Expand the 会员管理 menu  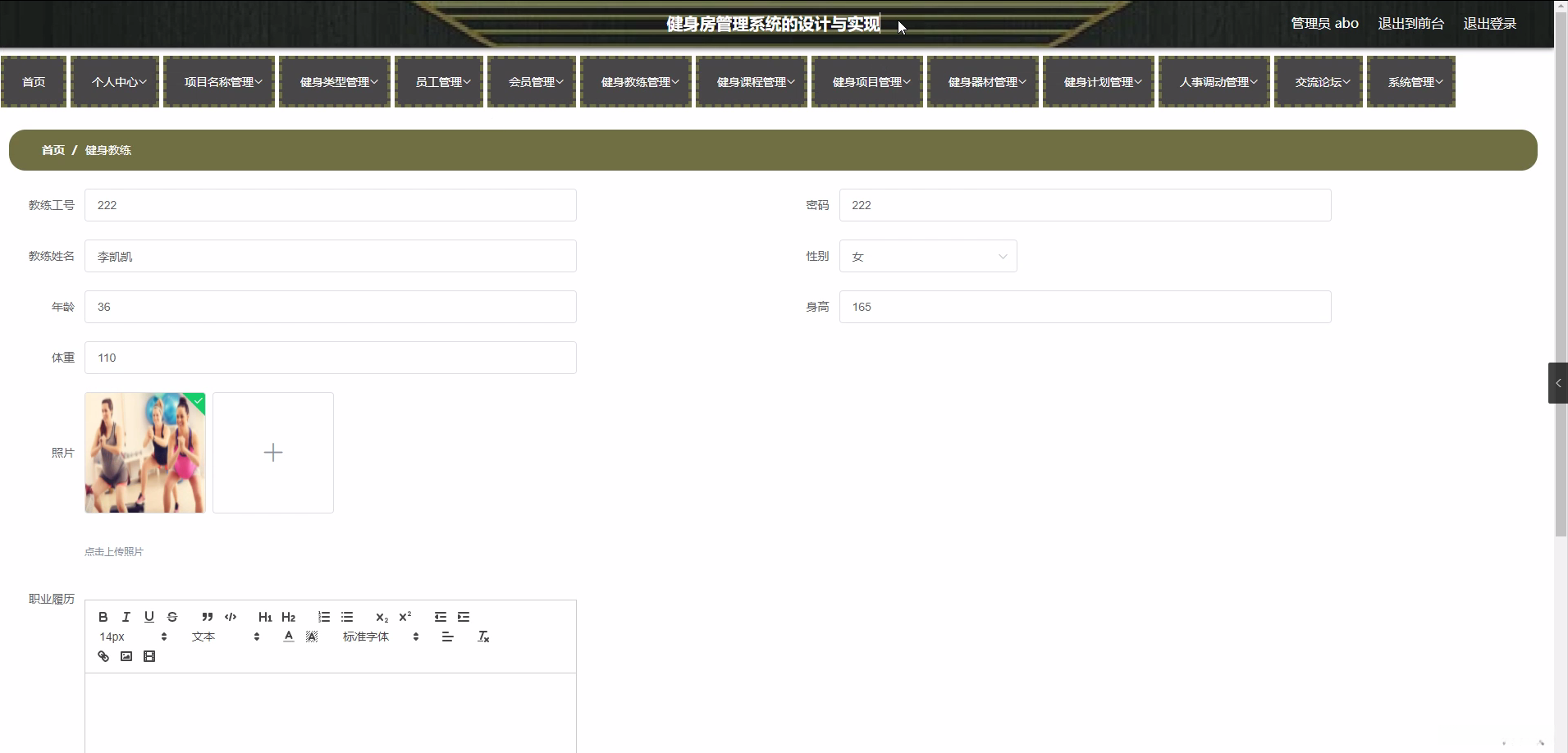click(x=532, y=82)
